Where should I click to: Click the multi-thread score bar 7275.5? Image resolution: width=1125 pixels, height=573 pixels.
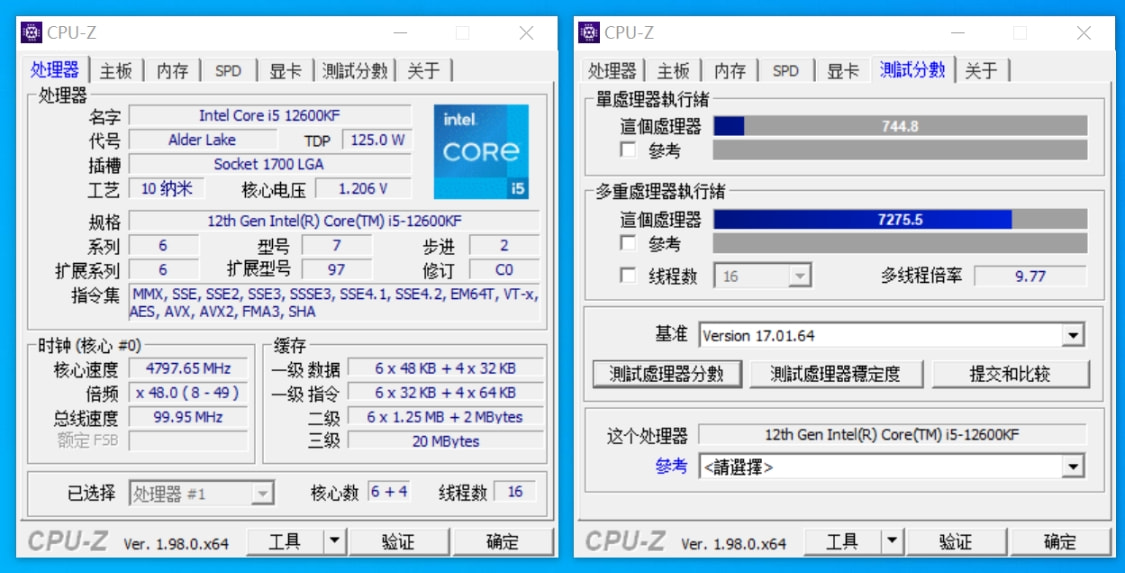[900, 219]
